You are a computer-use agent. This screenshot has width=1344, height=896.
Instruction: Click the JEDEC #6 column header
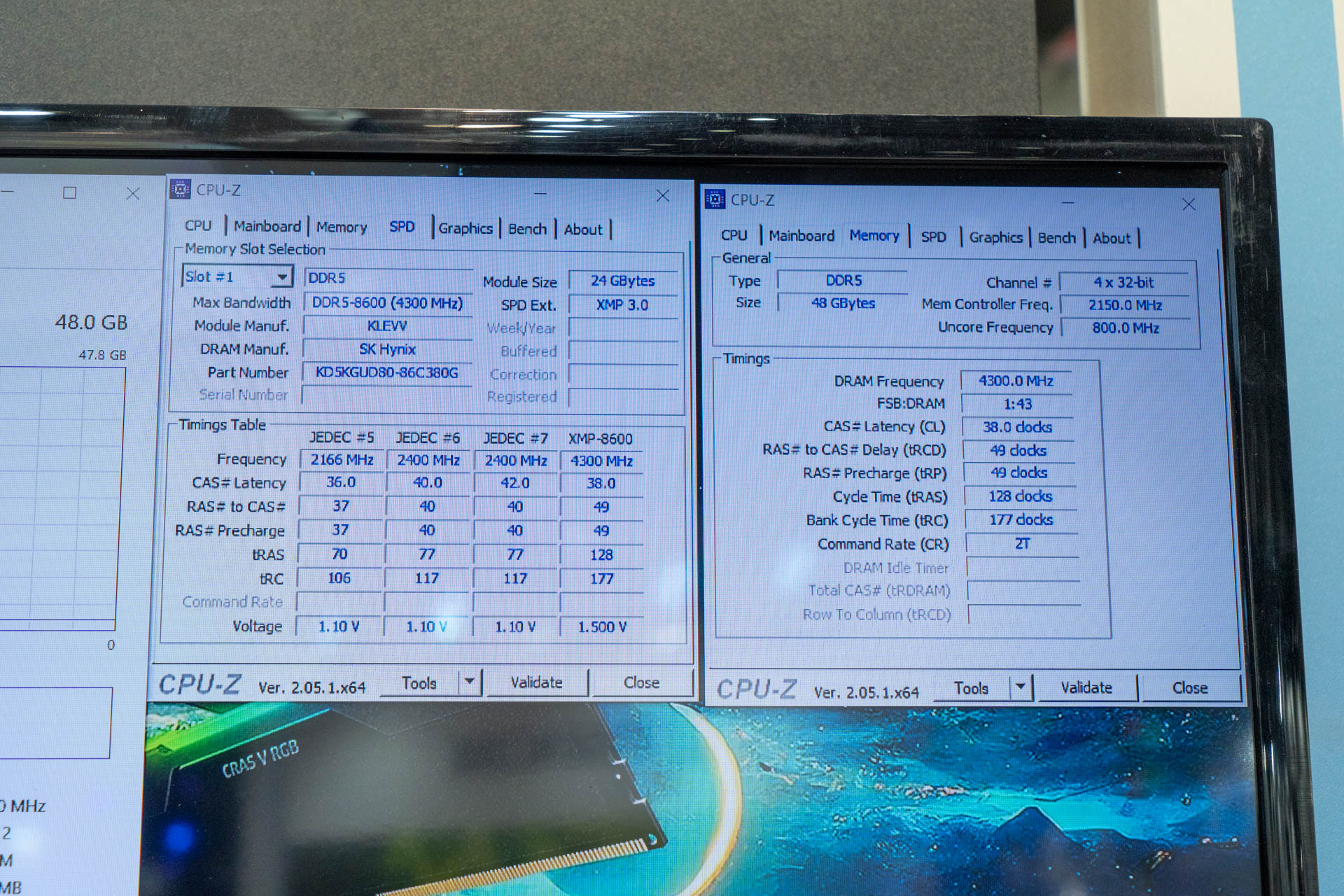(428, 438)
